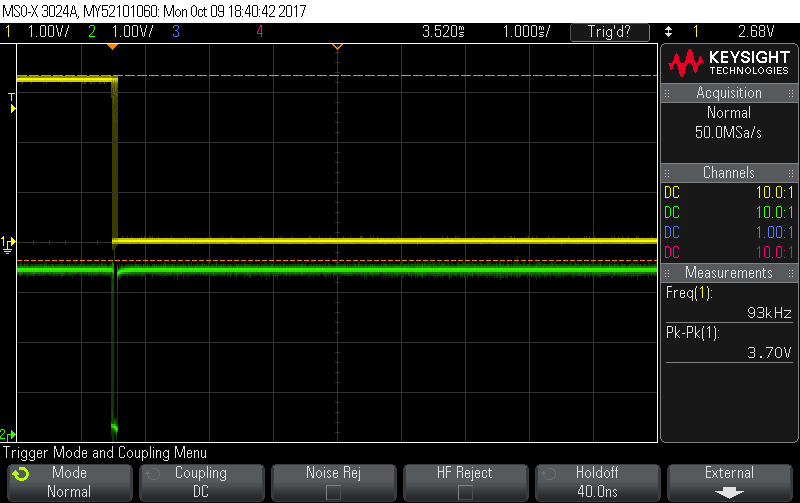Image resolution: width=800 pixels, height=503 pixels.
Task: Click the channel 2 ground reference marker
Action: [8, 435]
